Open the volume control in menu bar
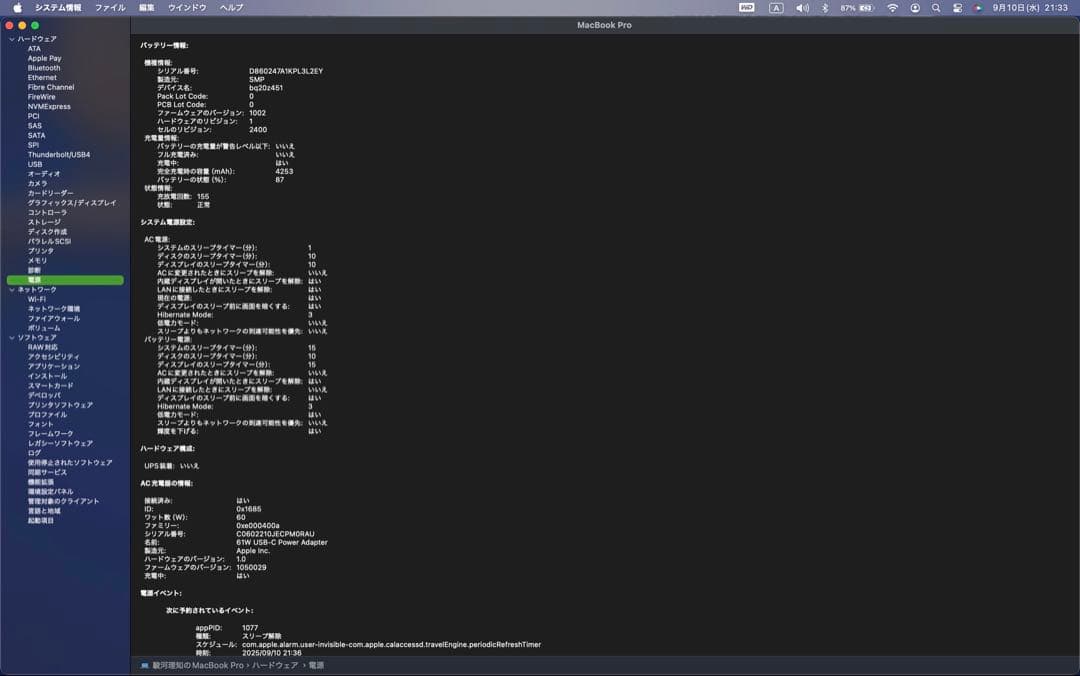The height and width of the screenshot is (676, 1080). tap(802, 7)
